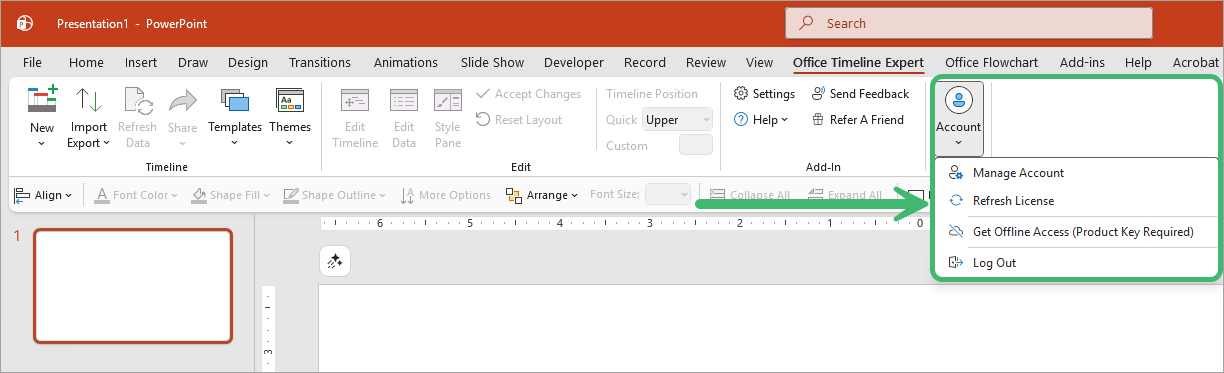This screenshot has height=373, width=1224.
Task: Open the Shape Fill dropdown
Action: (x=230, y=195)
